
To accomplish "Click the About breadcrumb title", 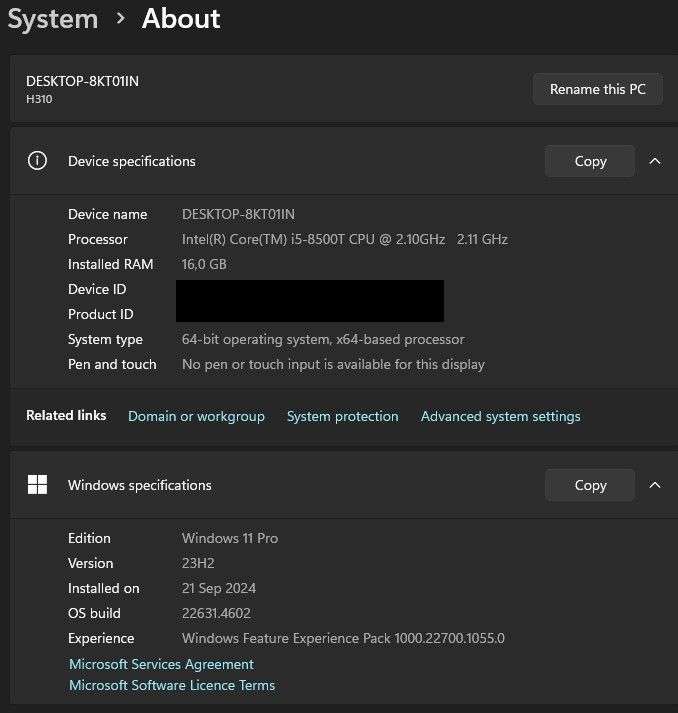I will tap(181, 19).
